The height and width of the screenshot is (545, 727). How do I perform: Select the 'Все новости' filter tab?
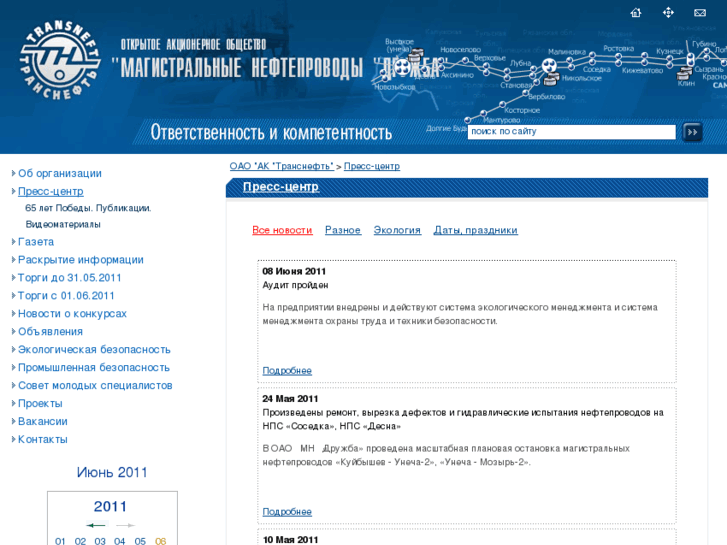[x=282, y=230]
